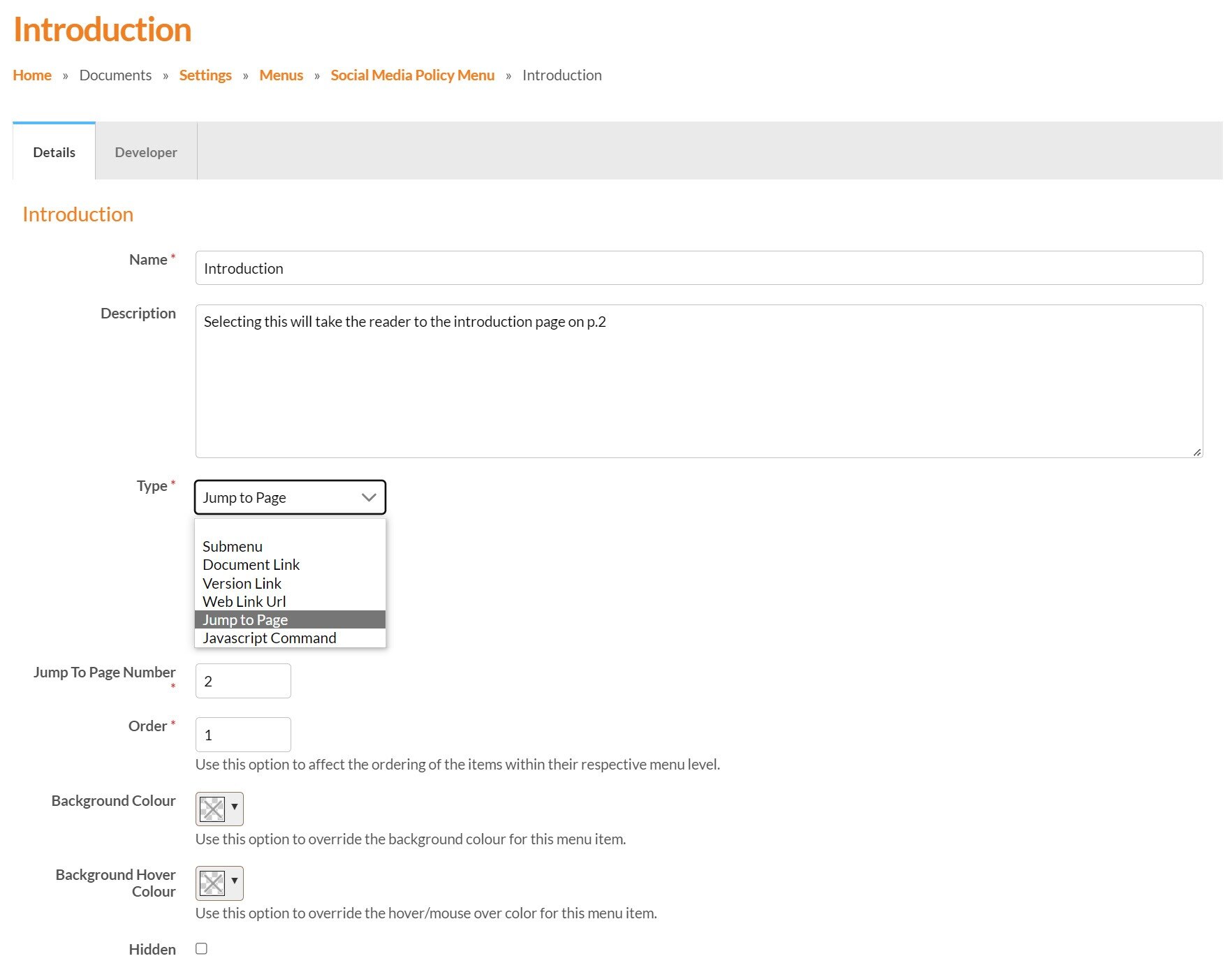
Task: Focus the Description text area
Action: click(698, 381)
